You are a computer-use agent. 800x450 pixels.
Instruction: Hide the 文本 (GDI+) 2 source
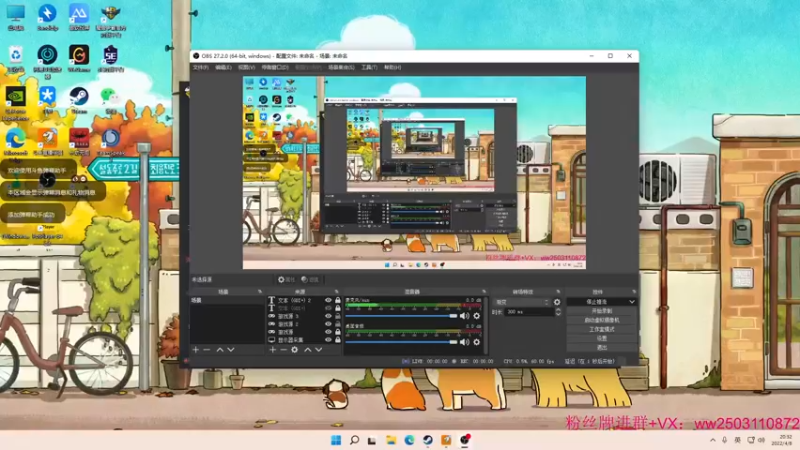click(x=328, y=301)
